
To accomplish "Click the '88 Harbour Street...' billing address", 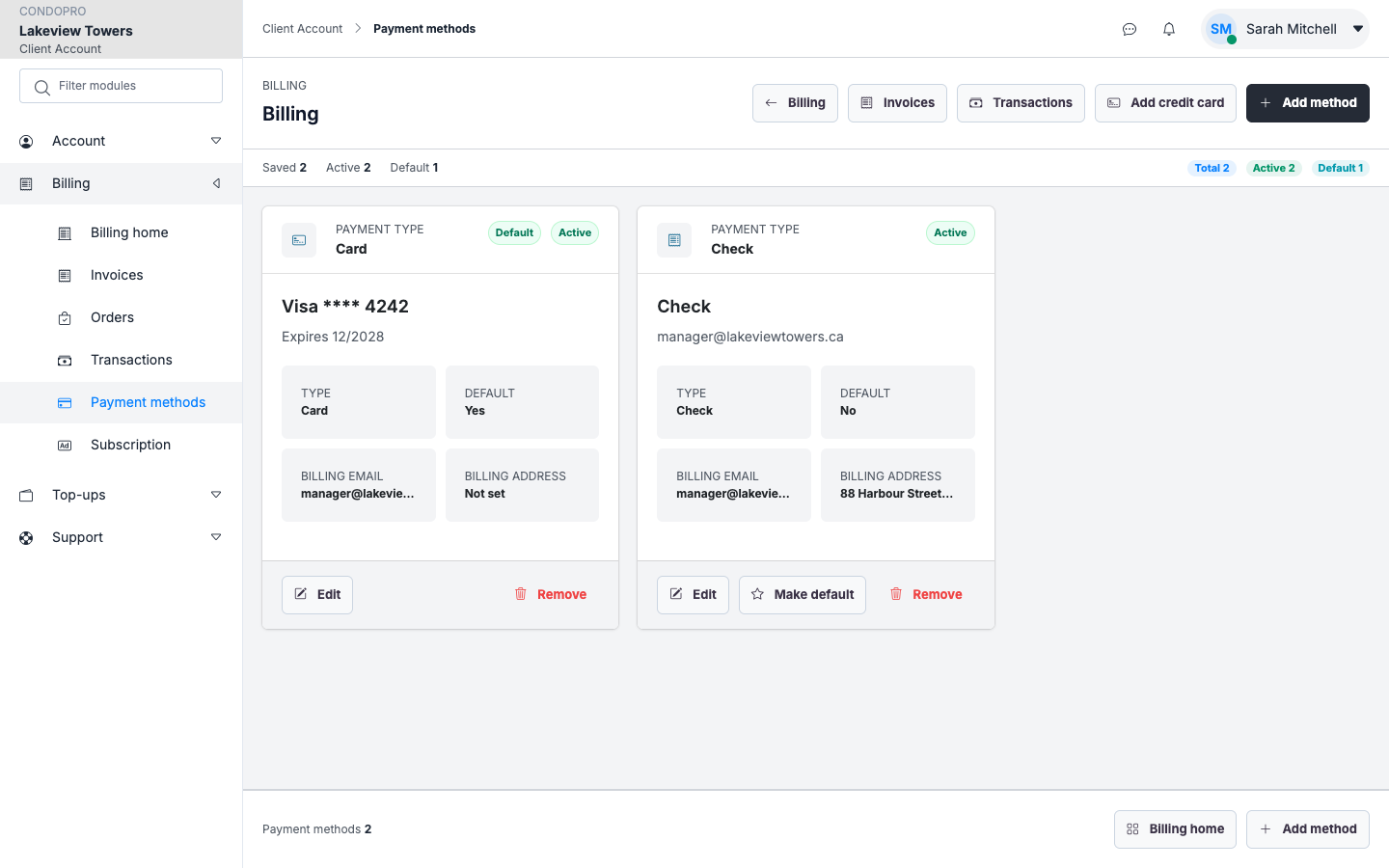I will tap(896, 494).
